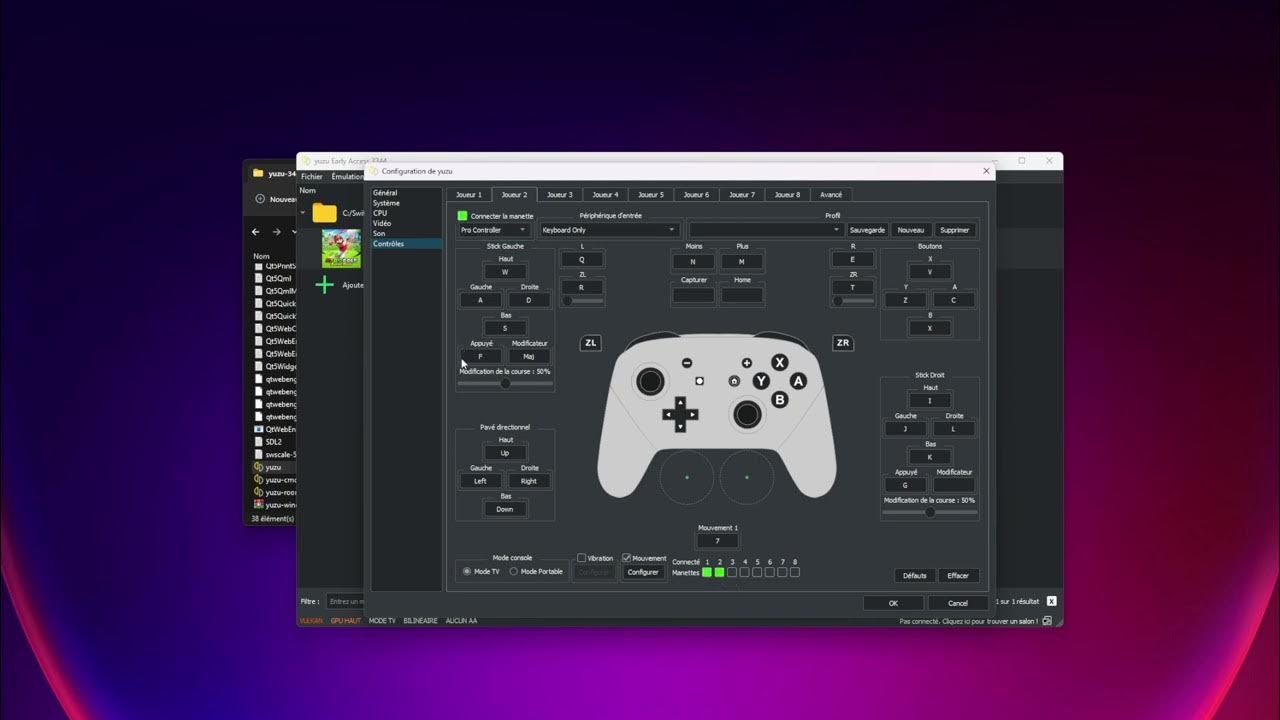Select the Mario Golf game thumbnail
This screenshot has height=720, width=1280.
click(341, 249)
